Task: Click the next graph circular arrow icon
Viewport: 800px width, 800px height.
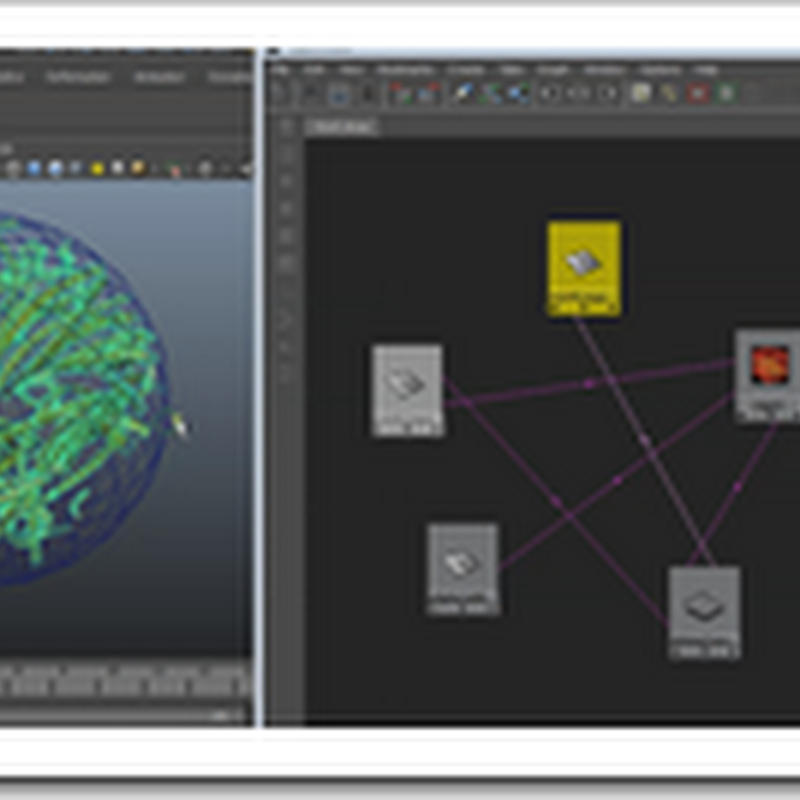Action: click(x=608, y=94)
